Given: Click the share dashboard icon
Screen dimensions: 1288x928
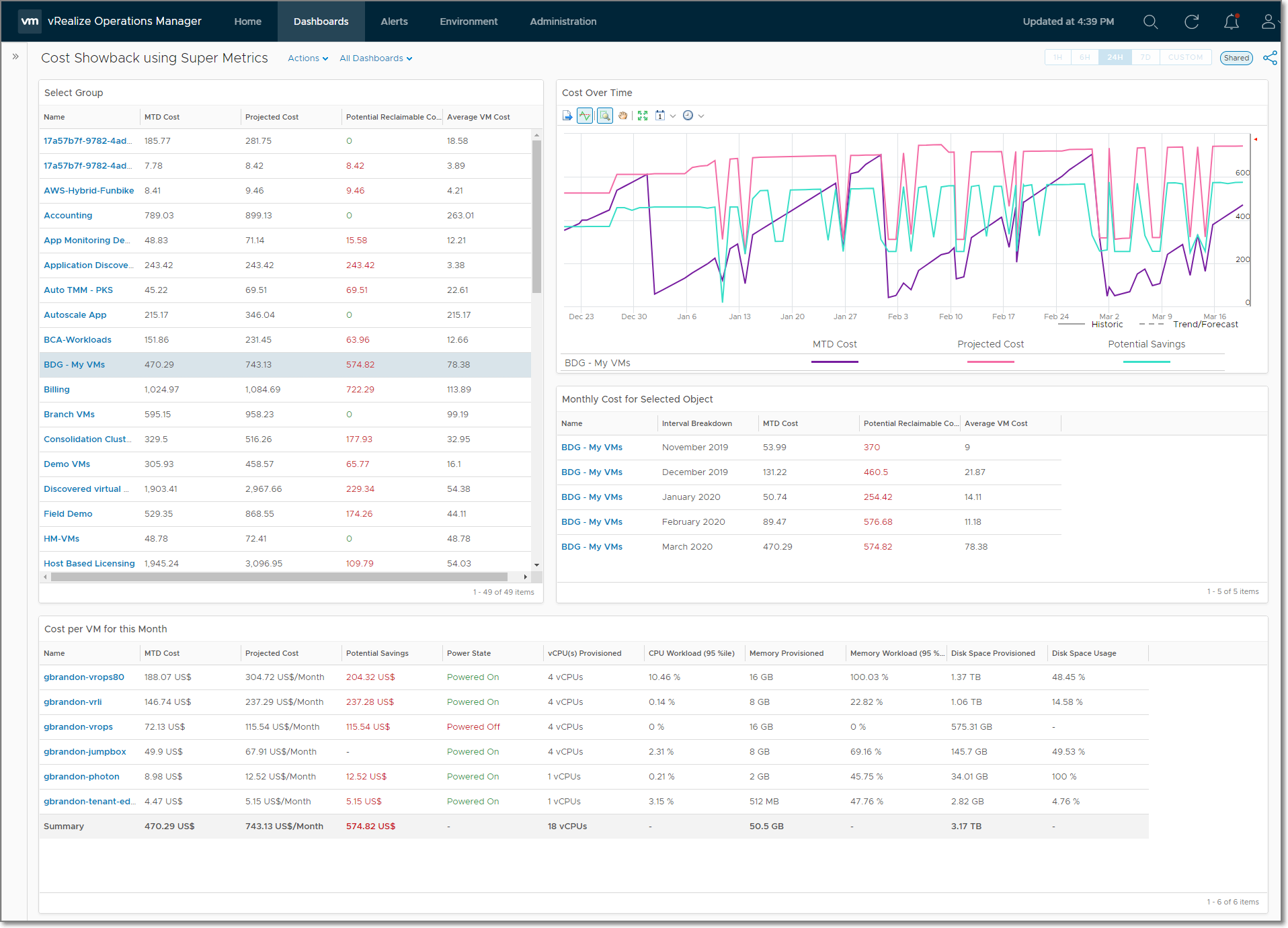Looking at the screenshot, I should (x=1270, y=58).
